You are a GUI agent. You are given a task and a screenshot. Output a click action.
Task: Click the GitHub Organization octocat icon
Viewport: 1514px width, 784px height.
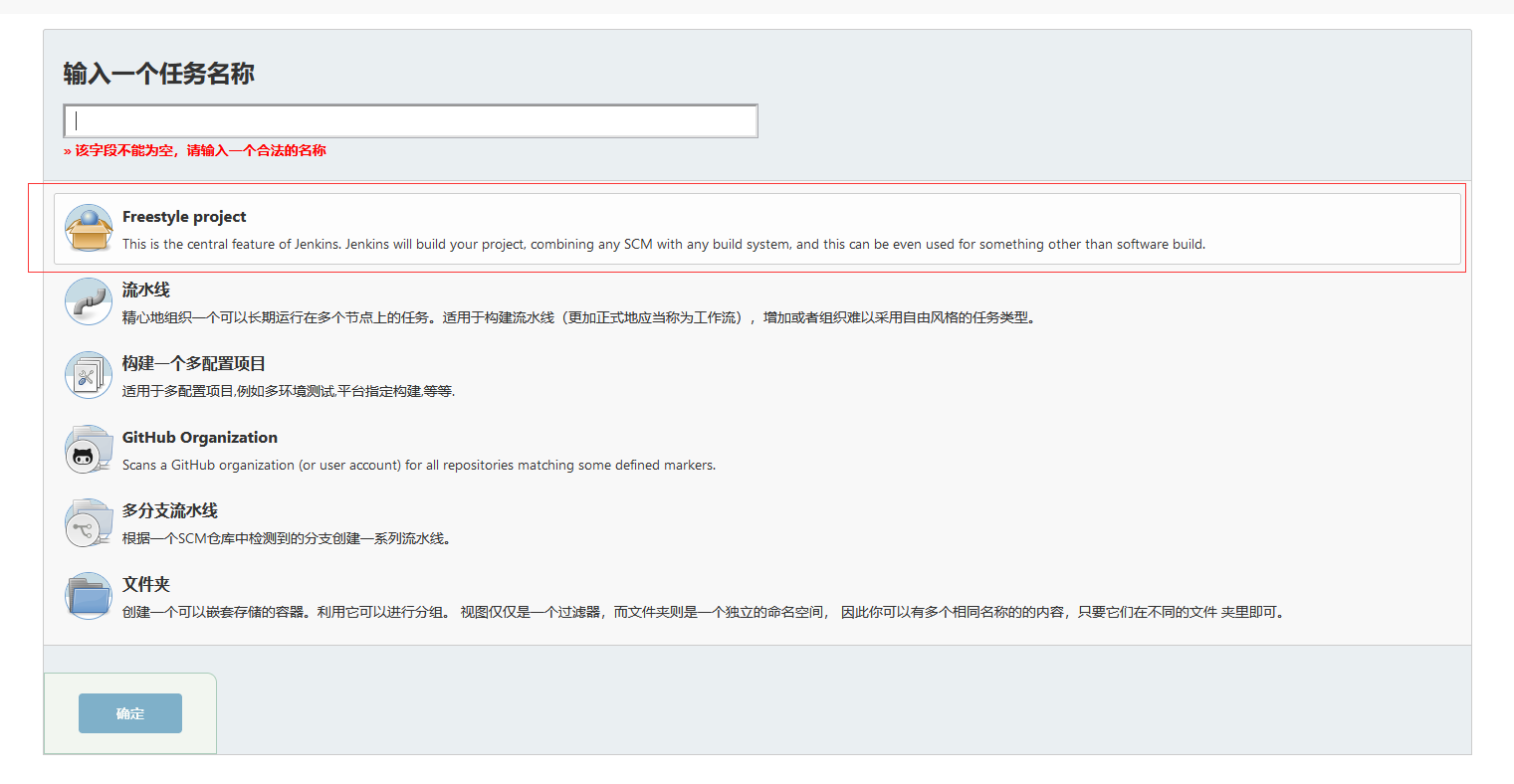click(x=89, y=449)
